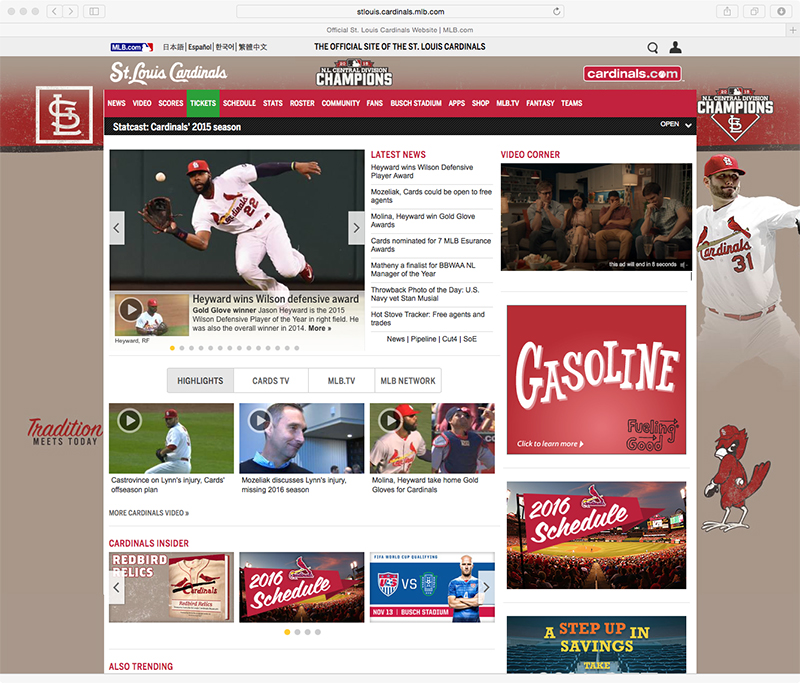The width and height of the screenshot is (800, 683).
Task: Click the cardinals.com badge
Action: pyautogui.click(x=633, y=73)
